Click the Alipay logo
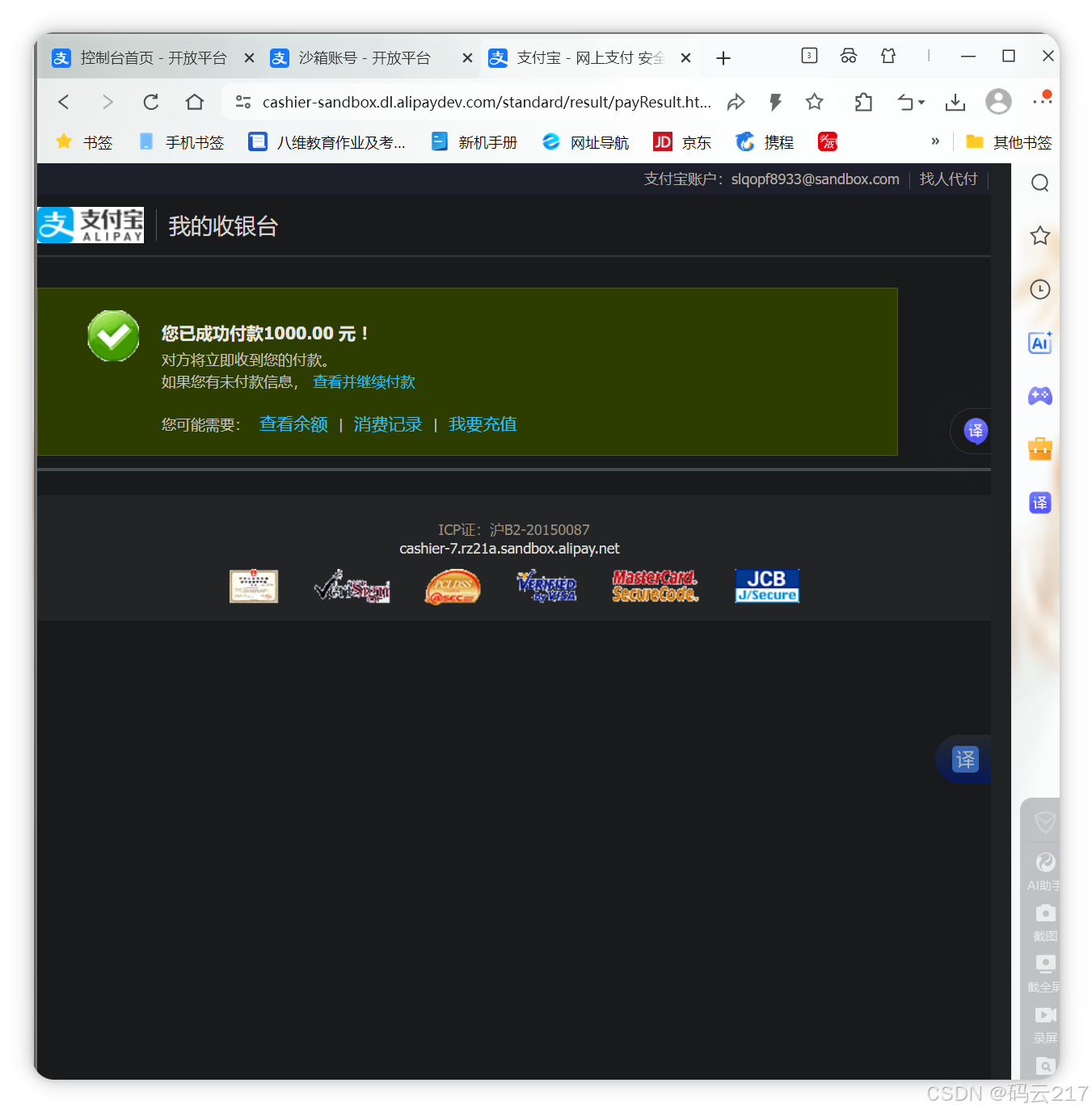This screenshot has height=1112, width=1092. pos(91,225)
